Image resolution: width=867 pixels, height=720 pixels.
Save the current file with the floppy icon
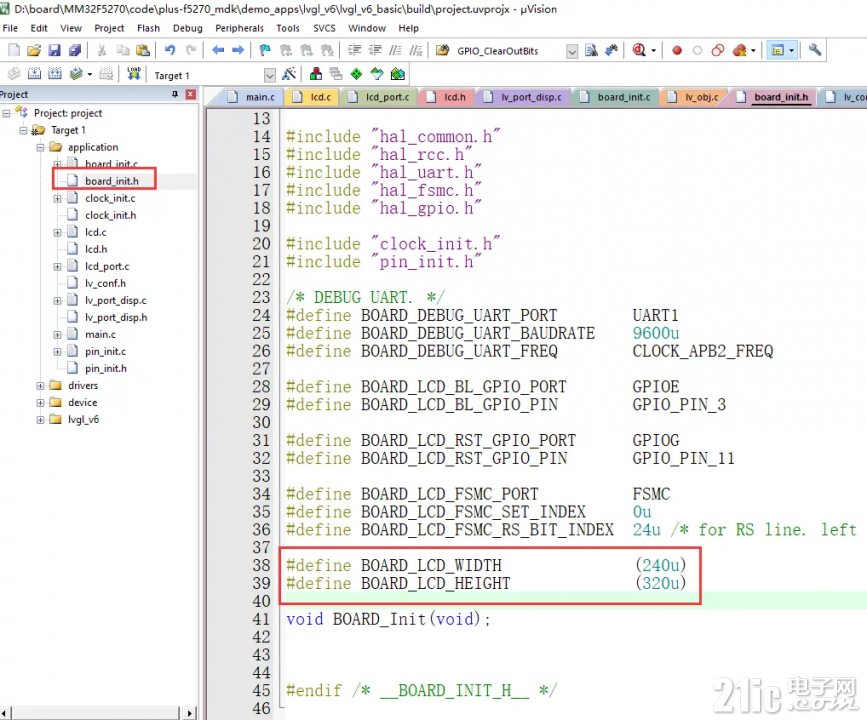coord(54,50)
